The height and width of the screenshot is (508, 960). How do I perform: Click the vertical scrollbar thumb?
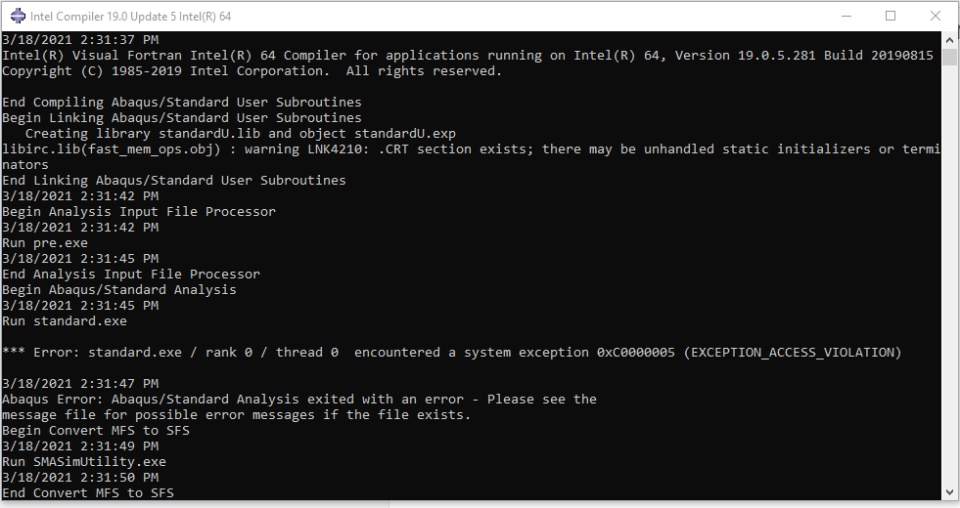[950, 57]
